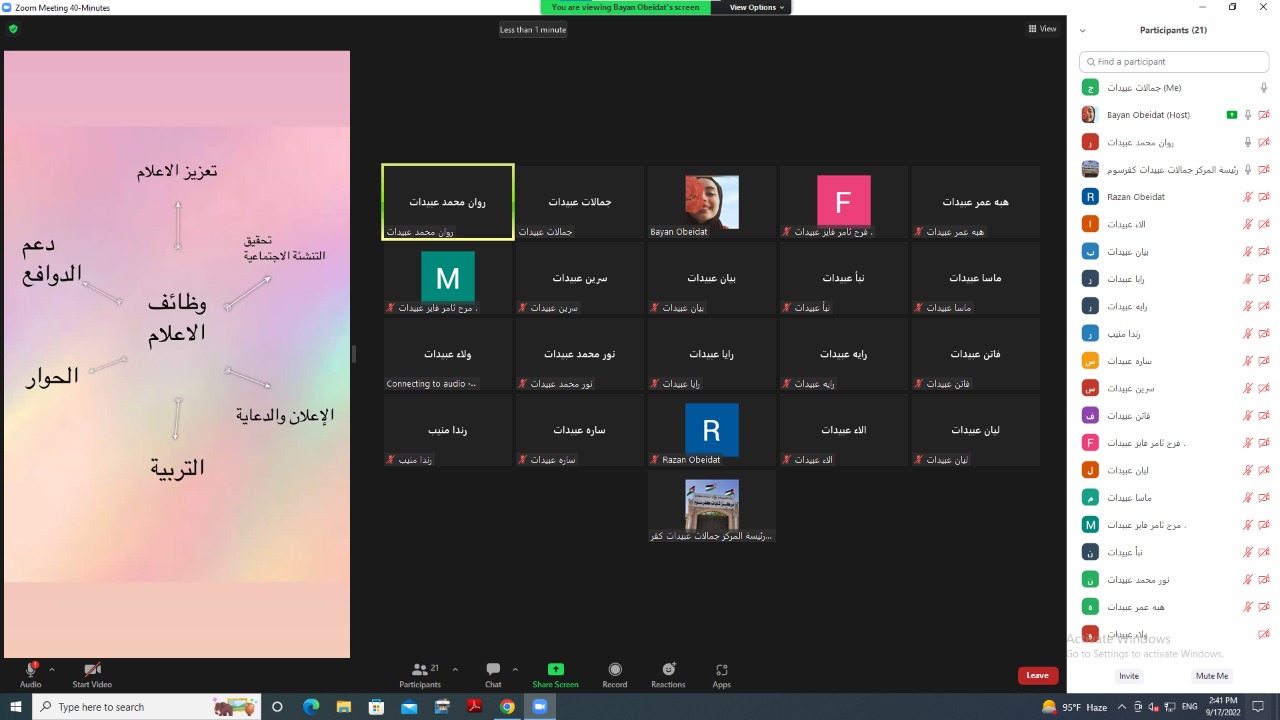Click the green Share Screen icon
This screenshot has width=1280, height=720.
pos(555,670)
